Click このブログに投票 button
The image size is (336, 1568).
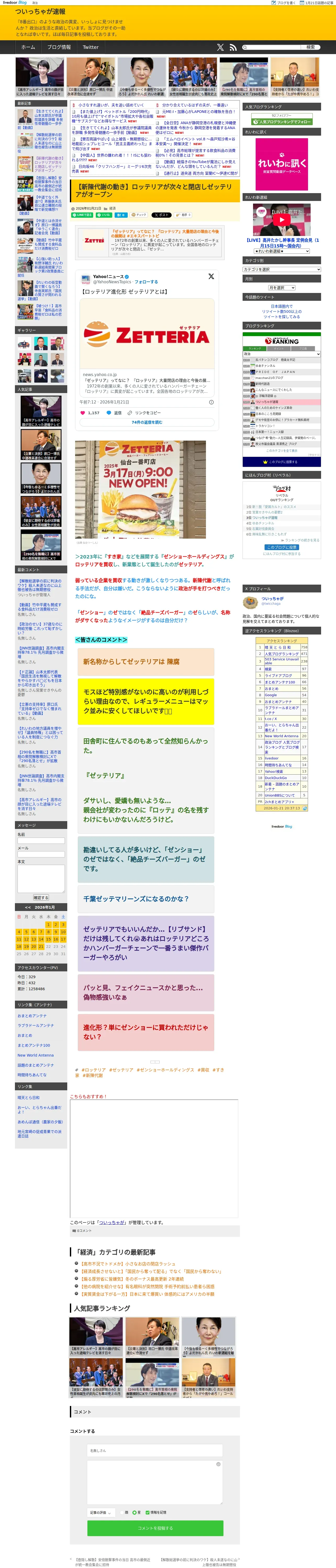[x=282, y=547]
